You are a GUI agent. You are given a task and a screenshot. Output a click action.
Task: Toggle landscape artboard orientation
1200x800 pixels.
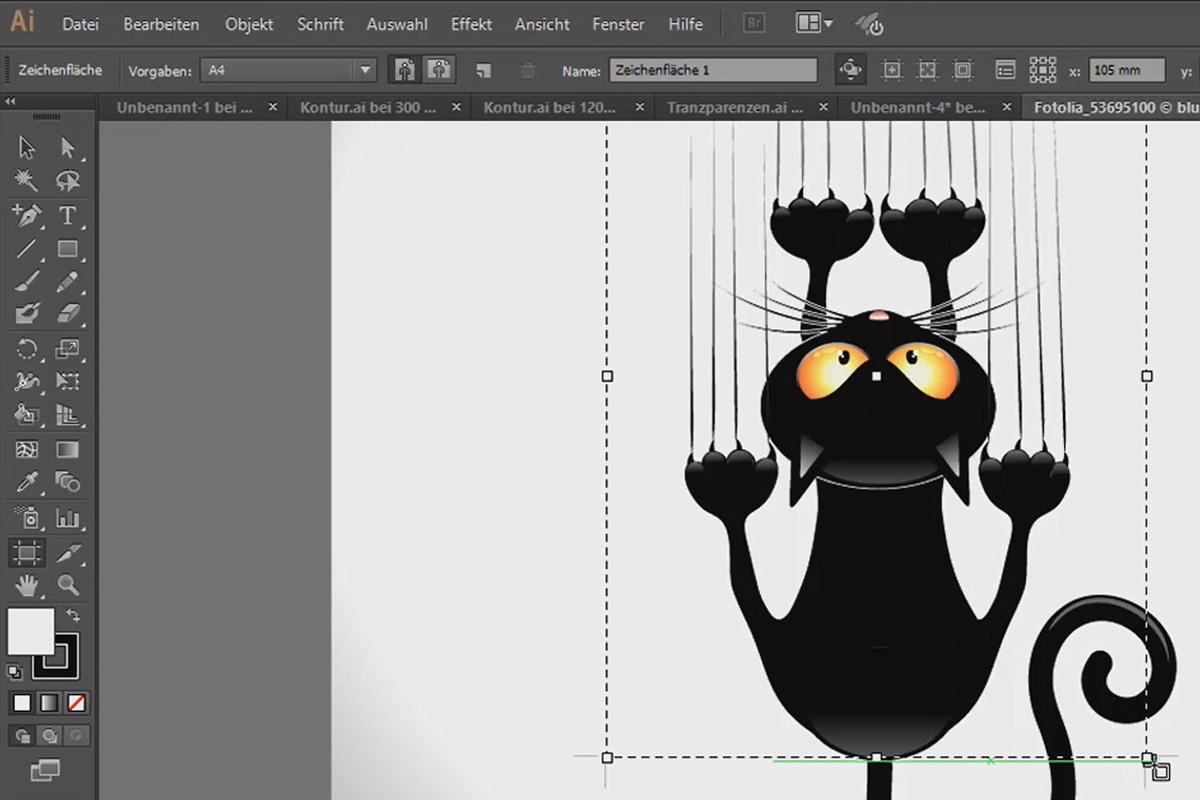pos(437,70)
